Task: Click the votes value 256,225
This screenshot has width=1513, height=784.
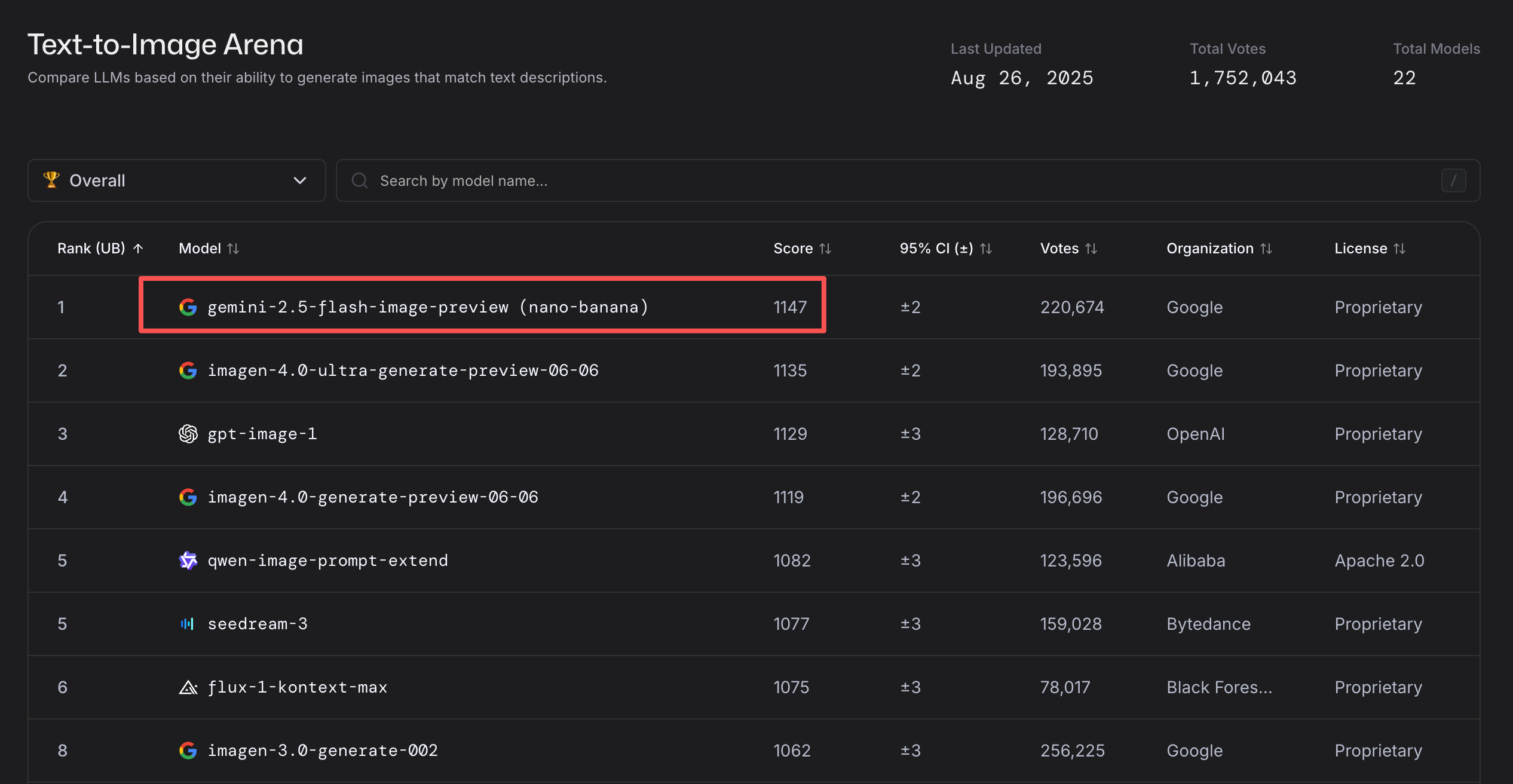Action: tap(1073, 751)
